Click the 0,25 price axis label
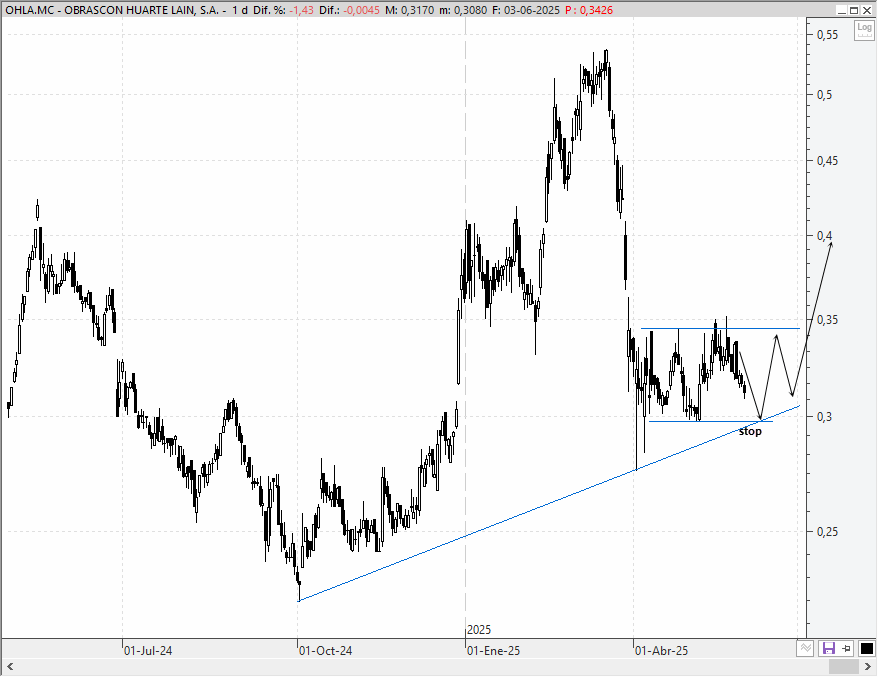878x677 pixels. [827, 532]
